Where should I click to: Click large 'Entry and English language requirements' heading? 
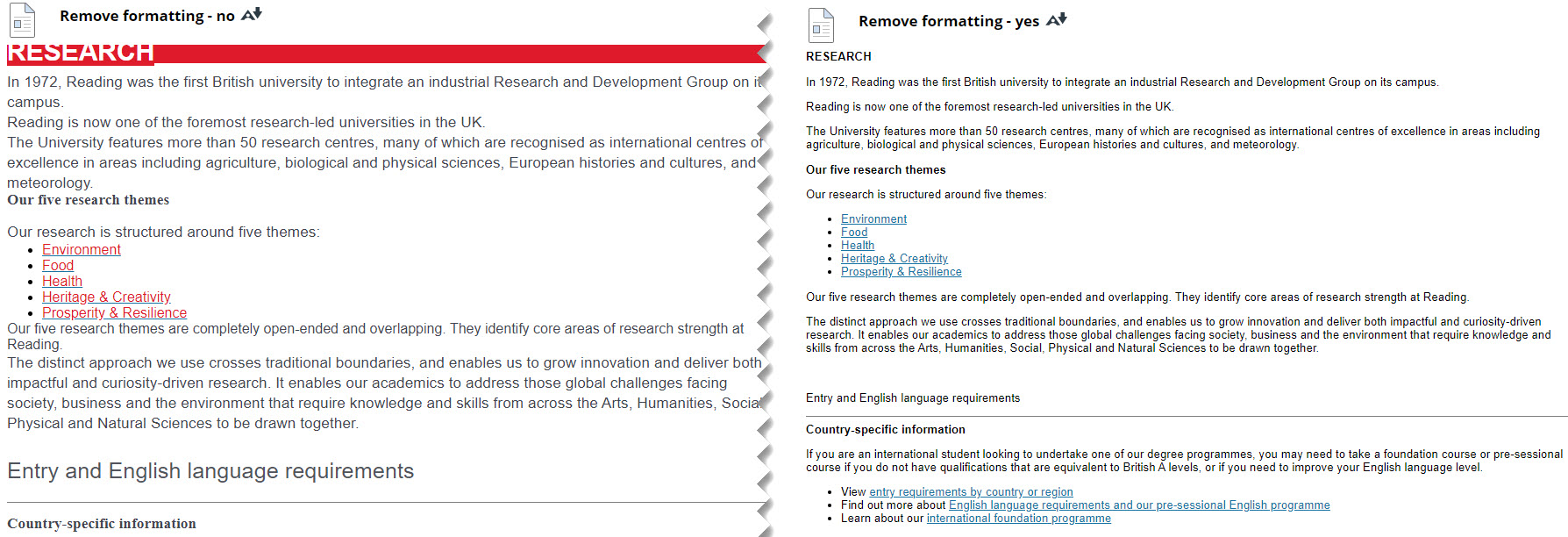click(x=210, y=471)
